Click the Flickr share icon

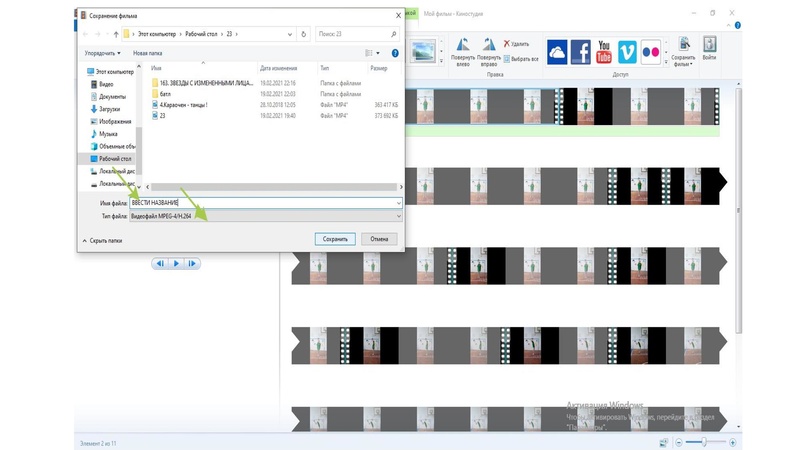tap(651, 51)
